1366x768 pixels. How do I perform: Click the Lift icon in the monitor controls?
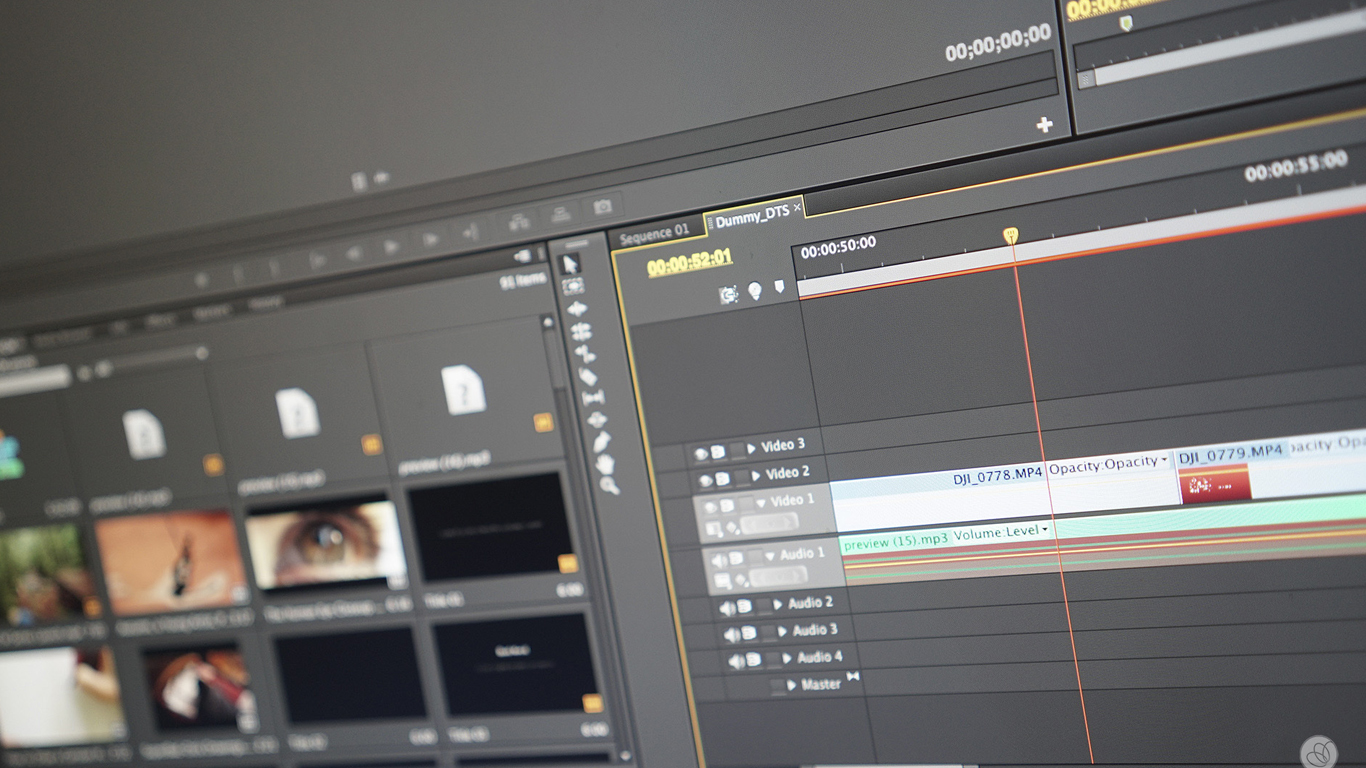(x=519, y=220)
